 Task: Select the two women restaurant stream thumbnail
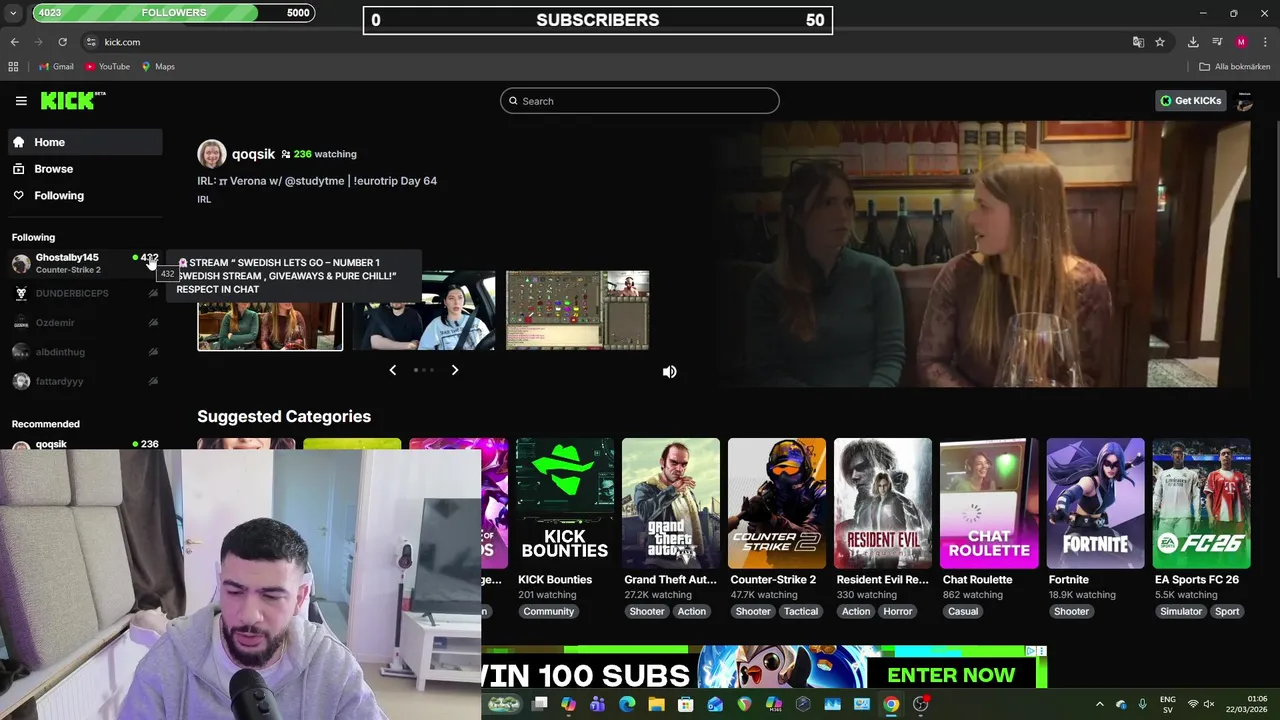(x=270, y=326)
